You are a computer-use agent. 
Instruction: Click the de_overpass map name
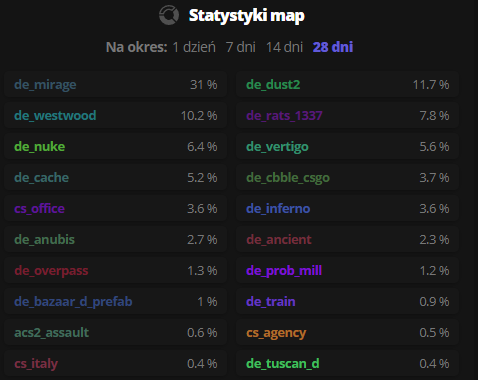(x=51, y=271)
